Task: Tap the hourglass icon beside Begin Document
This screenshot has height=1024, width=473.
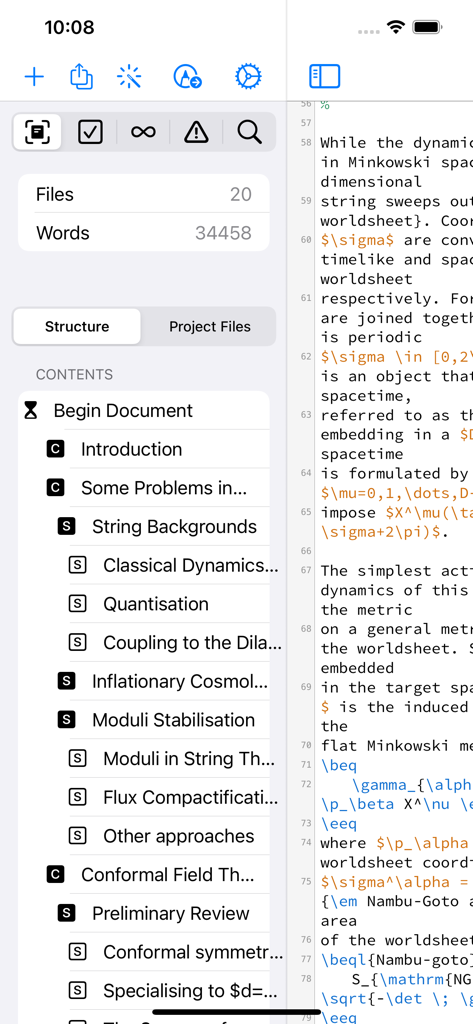Action: point(30,411)
